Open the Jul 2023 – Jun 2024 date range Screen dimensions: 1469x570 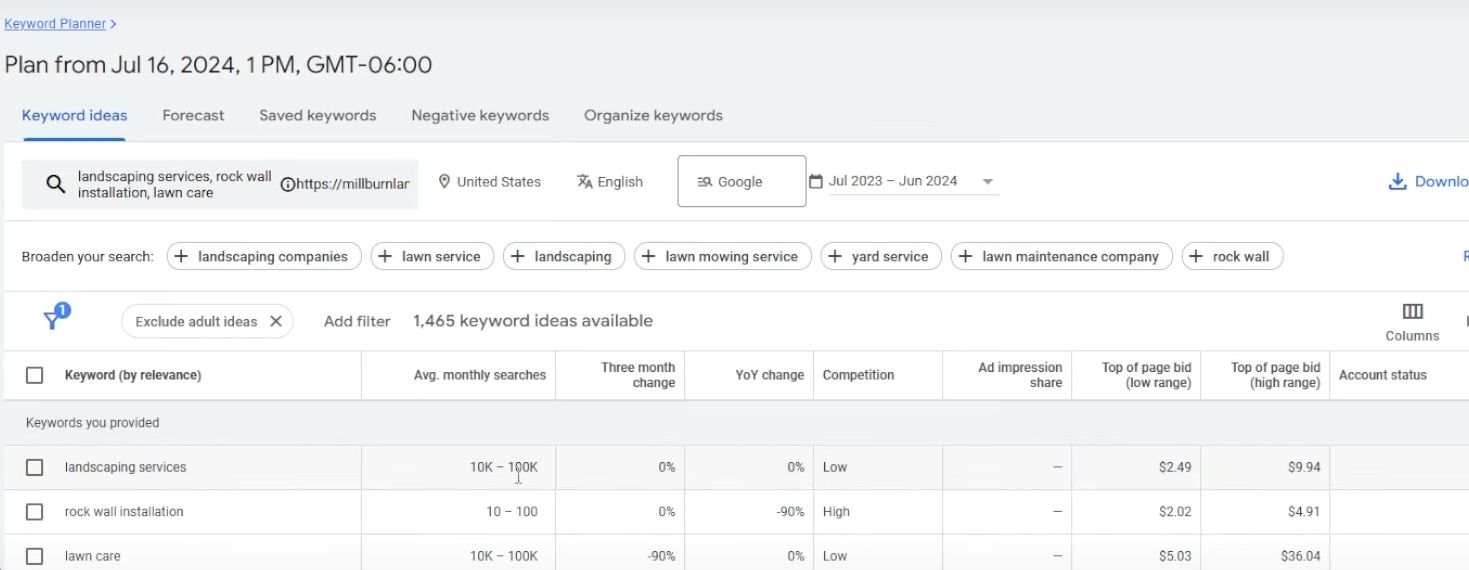tap(893, 181)
